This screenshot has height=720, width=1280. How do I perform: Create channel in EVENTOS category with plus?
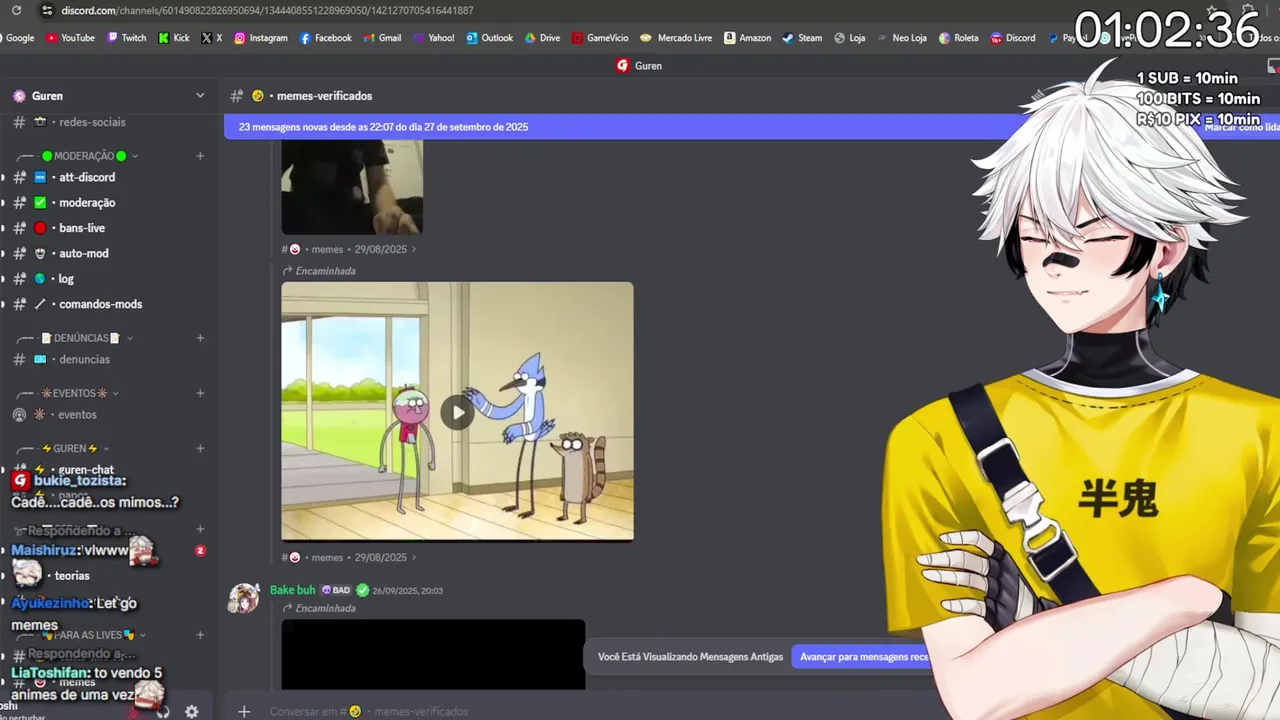click(x=200, y=393)
